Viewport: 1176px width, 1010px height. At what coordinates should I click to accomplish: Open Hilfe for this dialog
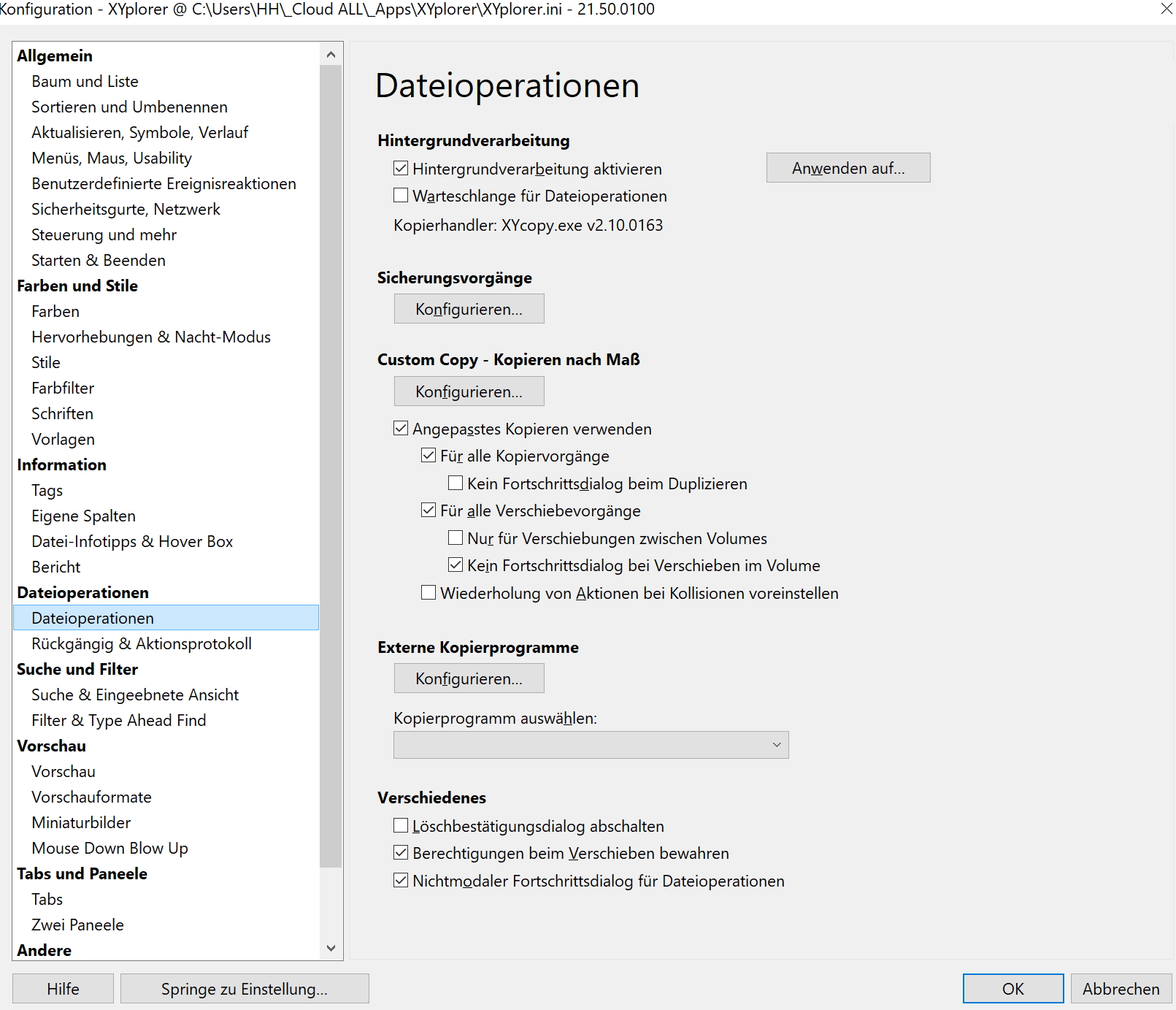coord(63,989)
